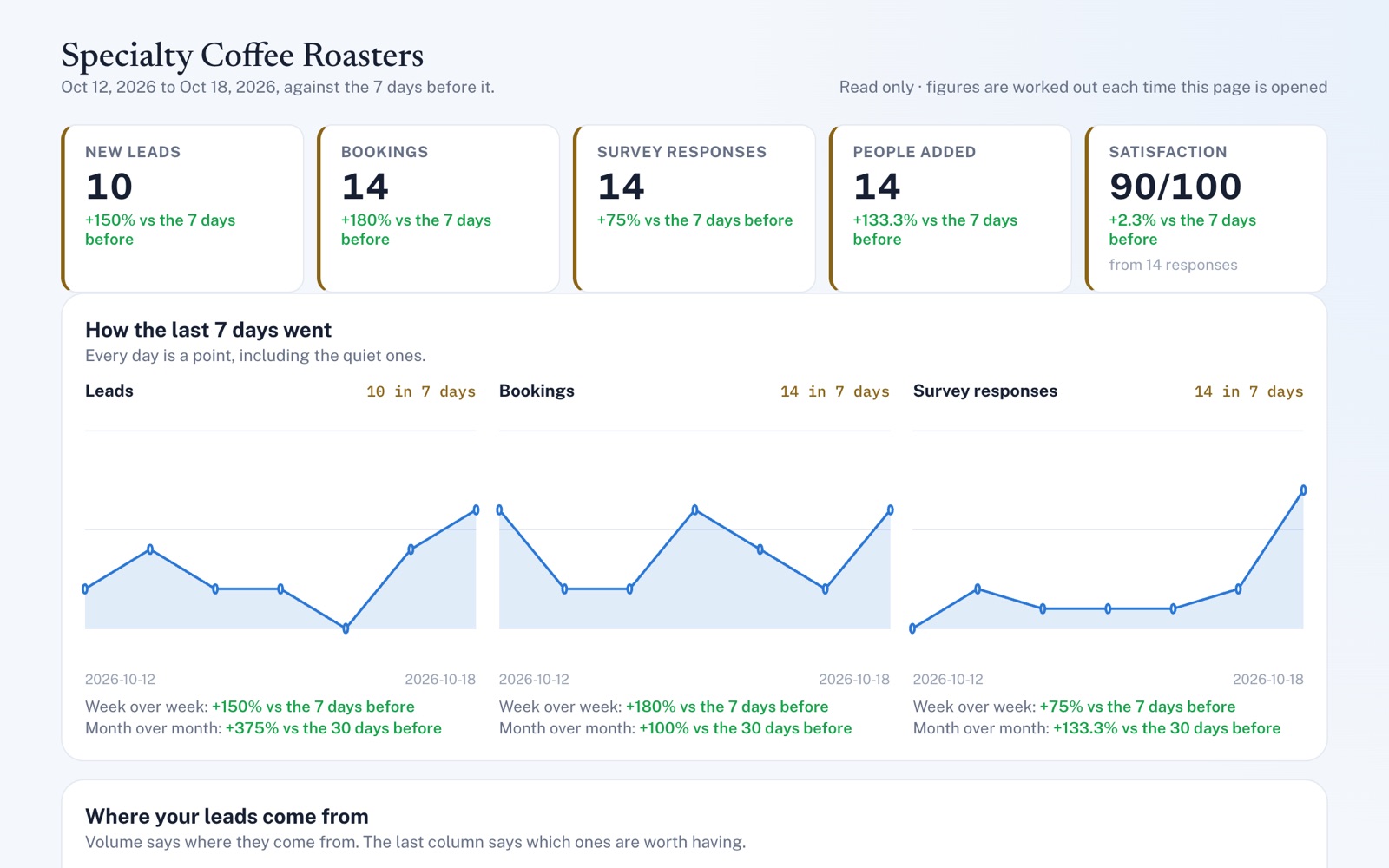1389x868 pixels.
Task: Click '10 in 7 days' Leads total
Action: (x=421, y=391)
